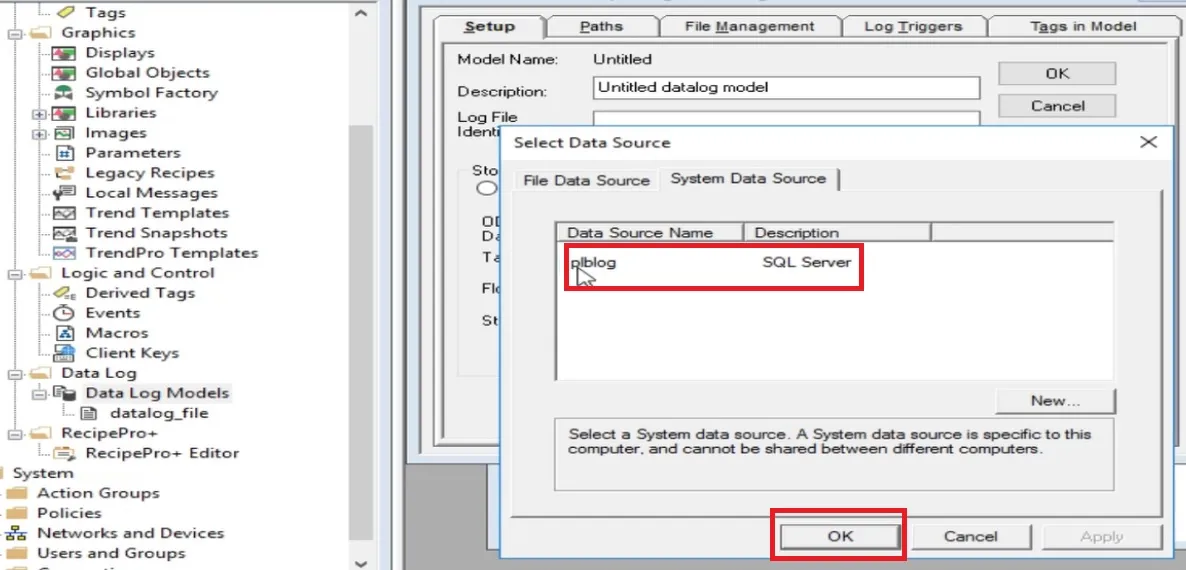The width and height of the screenshot is (1186, 570).
Task: Collapse the Graphics tree node
Action: [14, 33]
